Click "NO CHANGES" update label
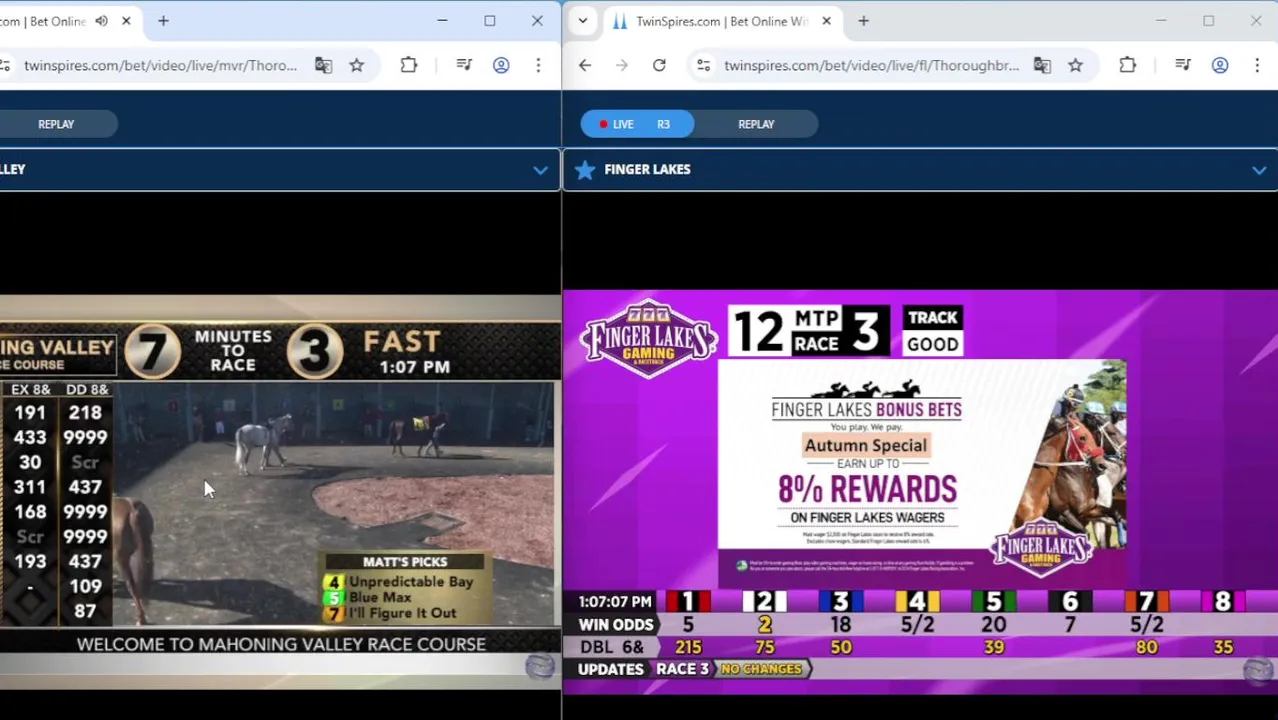 (761, 669)
